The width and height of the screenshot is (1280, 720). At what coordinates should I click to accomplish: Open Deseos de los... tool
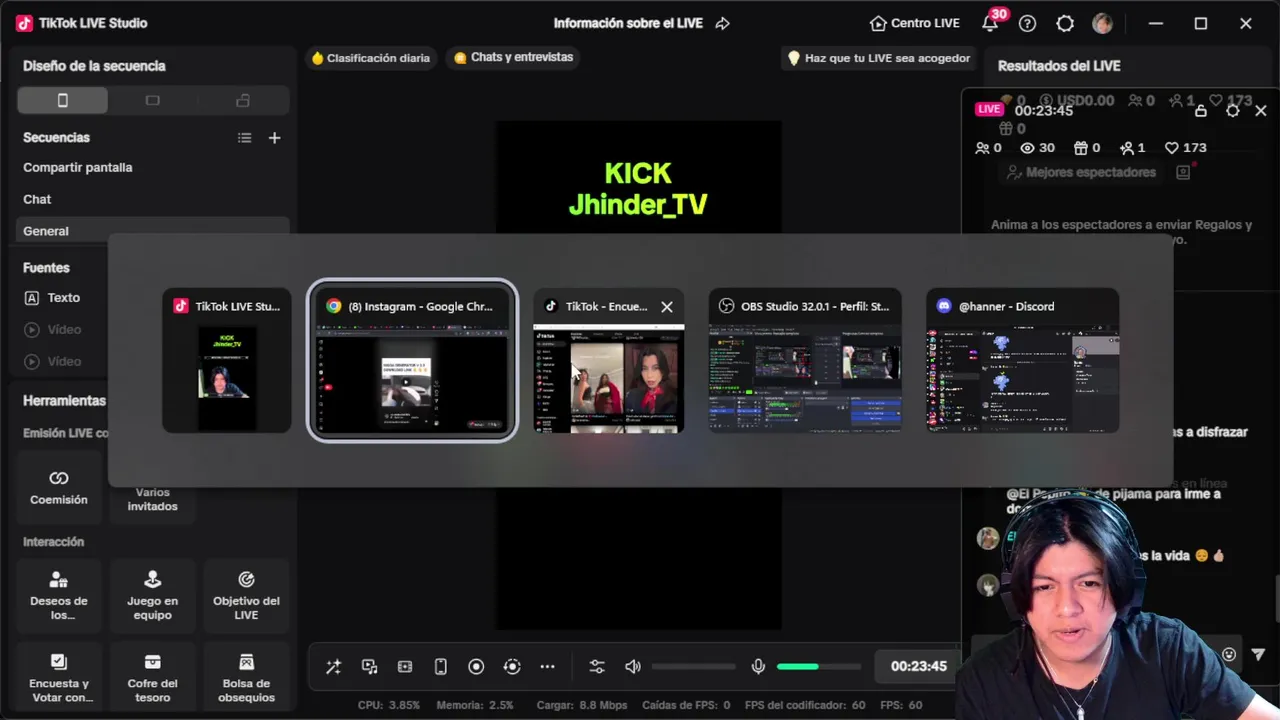[x=59, y=595]
